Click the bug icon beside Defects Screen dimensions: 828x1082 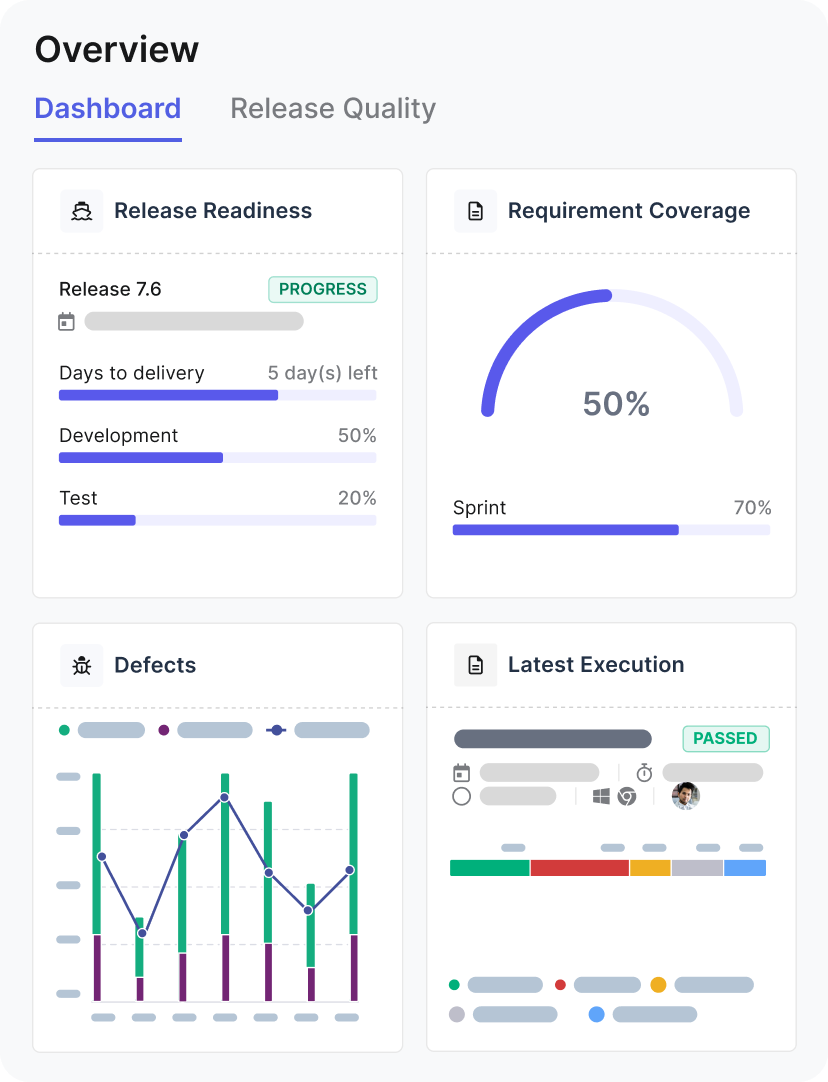click(82, 665)
